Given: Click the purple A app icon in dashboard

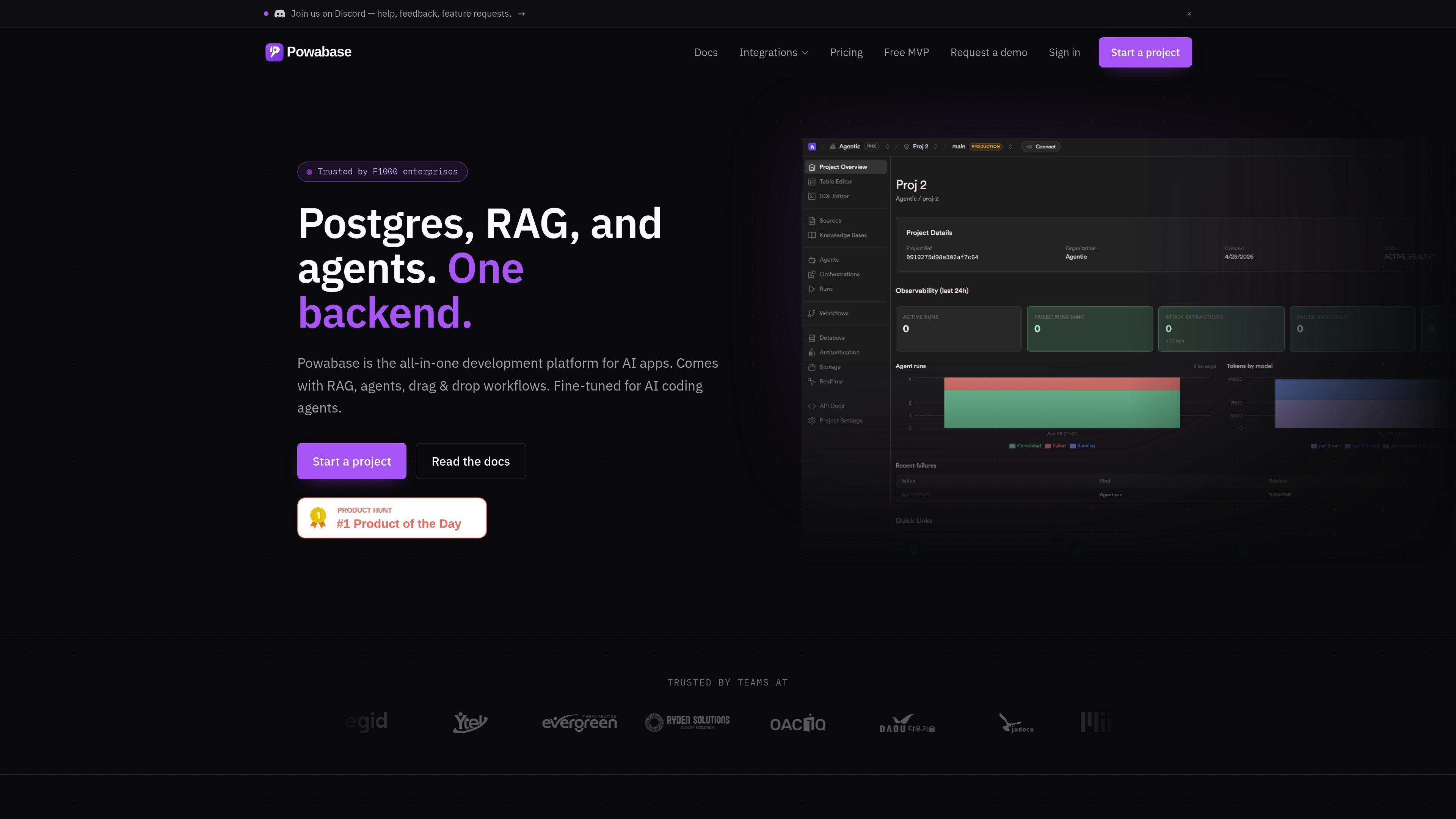Looking at the screenshot, I should 812,146.
